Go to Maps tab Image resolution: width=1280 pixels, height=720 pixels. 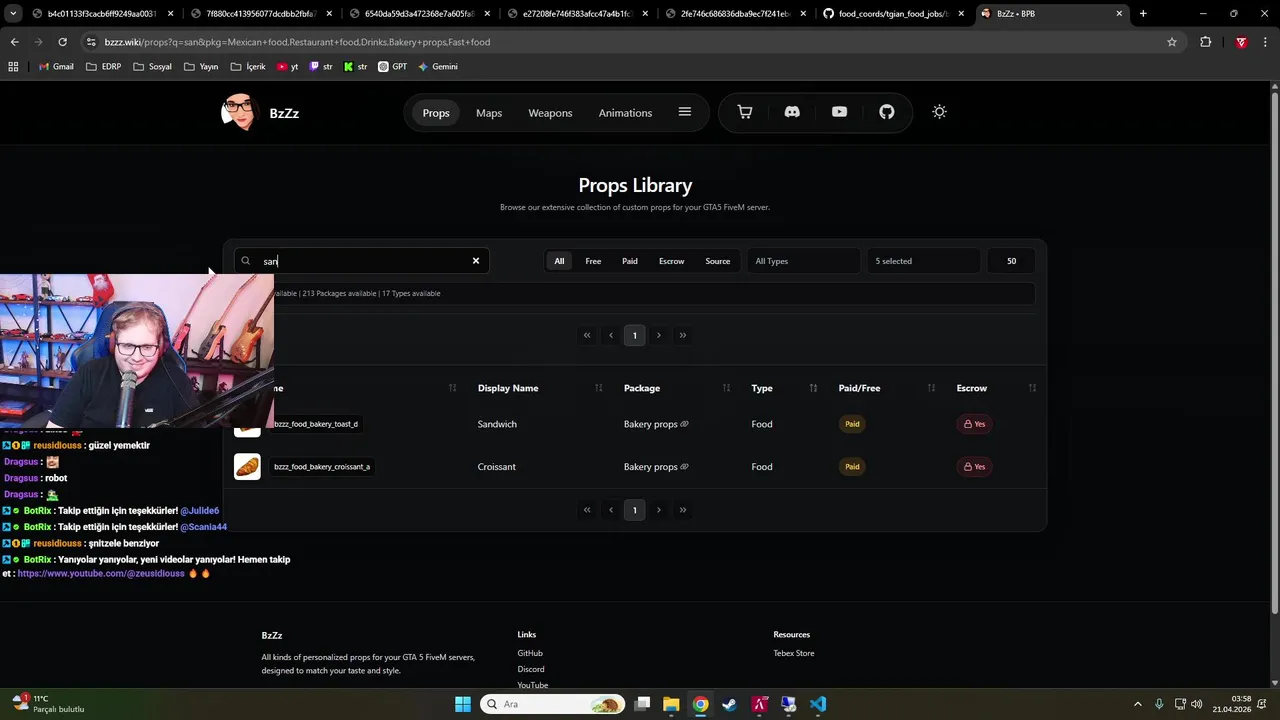click(489, 113)
